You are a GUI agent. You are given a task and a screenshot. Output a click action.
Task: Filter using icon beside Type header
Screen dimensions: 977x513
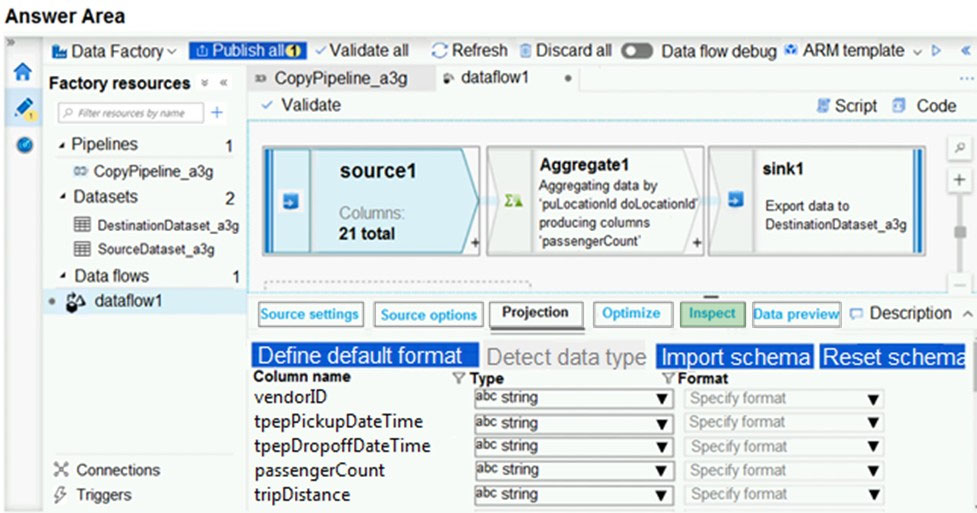point(459,378)
